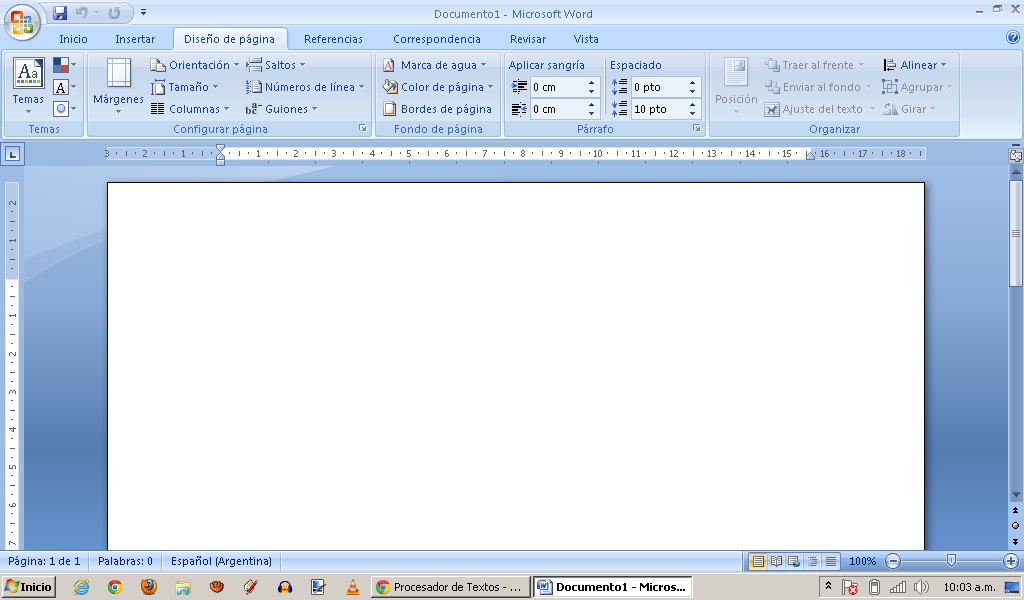The image size is (1024, 600).
Task: Expand the Orientación dropdown
Action: tap(195, 65)
